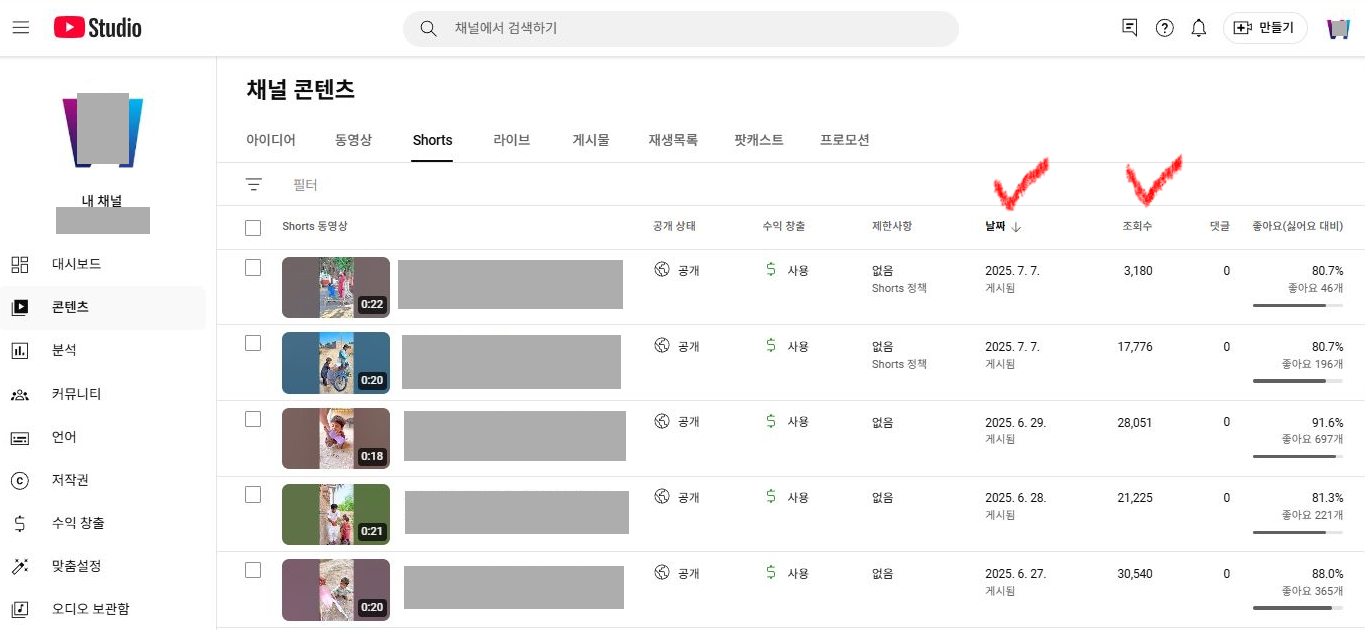Click the Shorts 정책 text in 17,776 row
The width and height of the screenshot is (1365, 630).
[899, 364]
